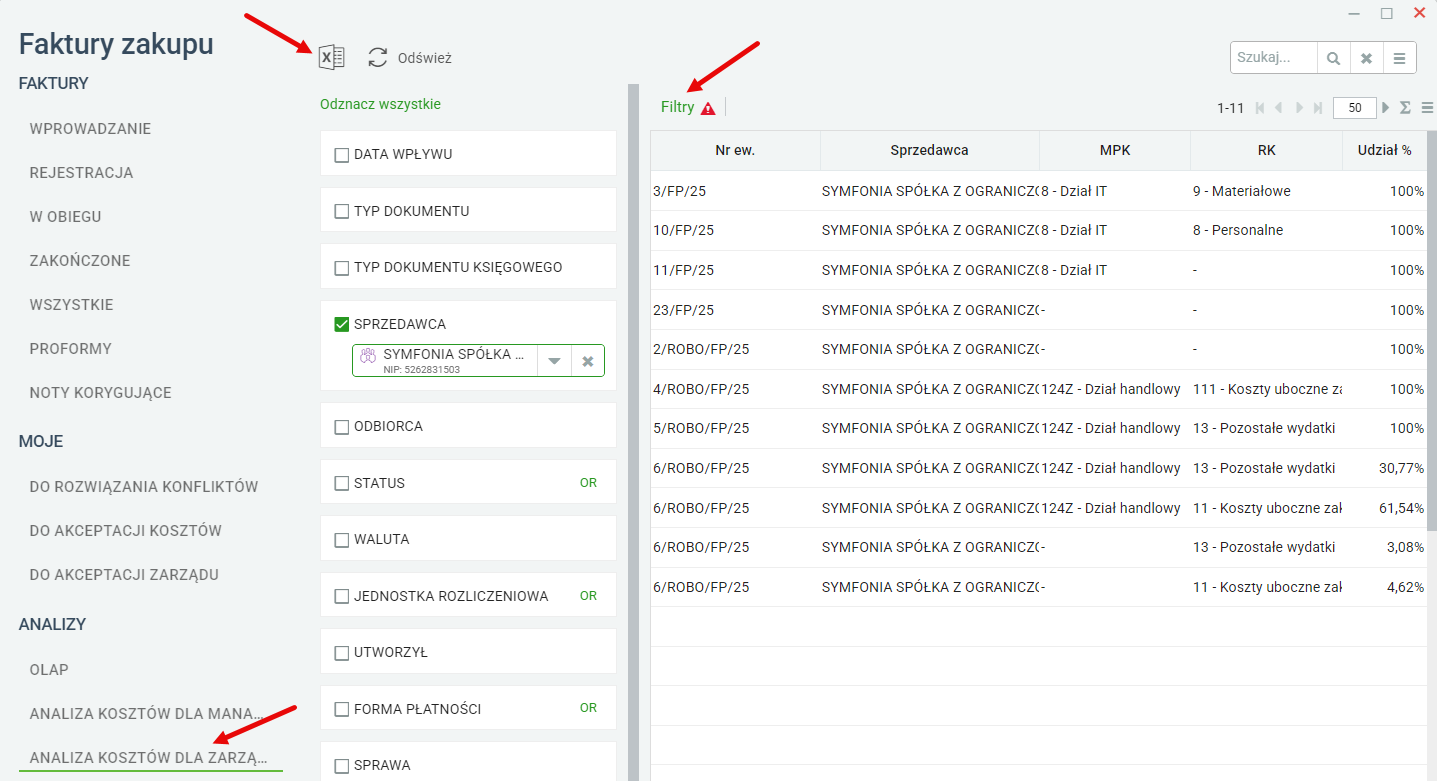Tick the FORMA PŁATNOŚCI filter checkbox
Screen dimensions: 1437x781
click(x=342, y=709)
